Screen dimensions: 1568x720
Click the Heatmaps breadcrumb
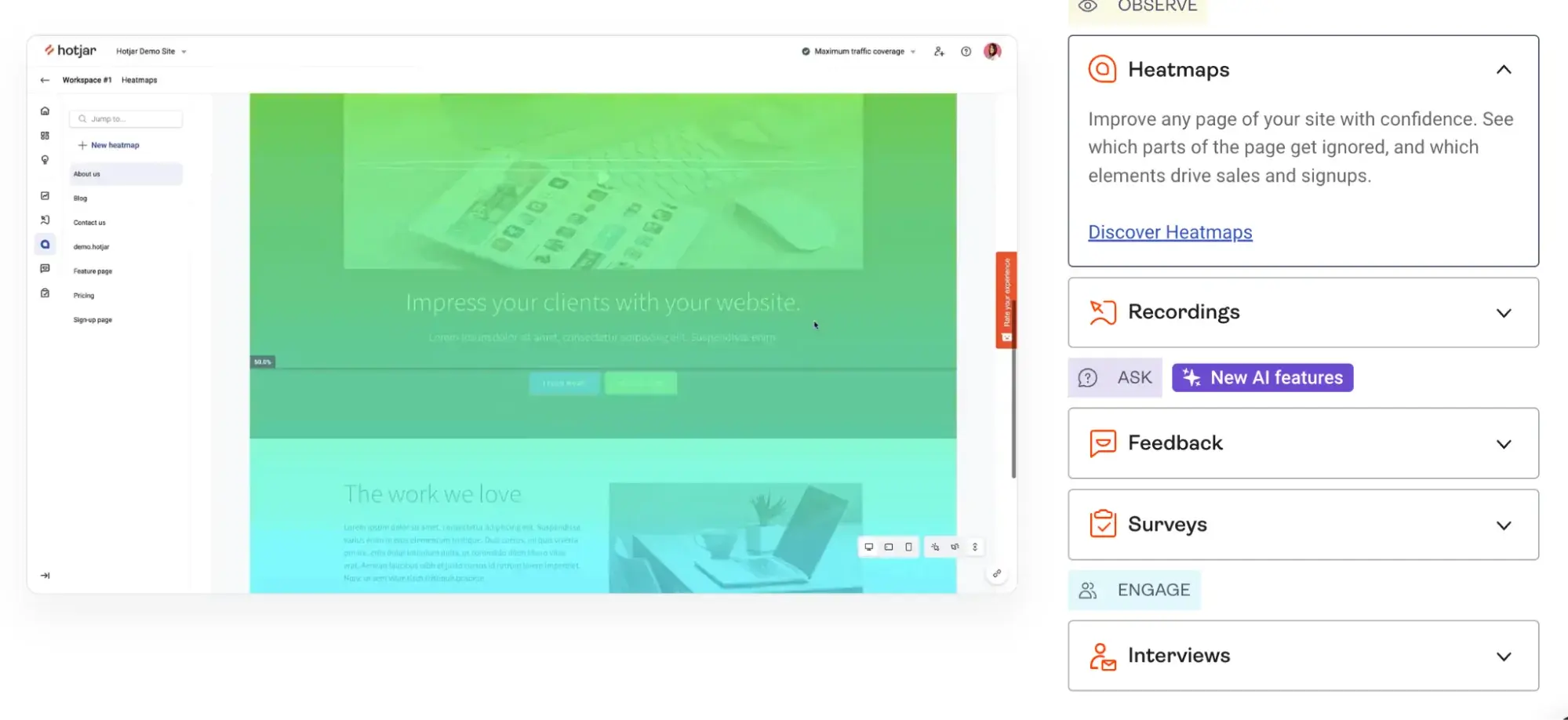point(139,80)
